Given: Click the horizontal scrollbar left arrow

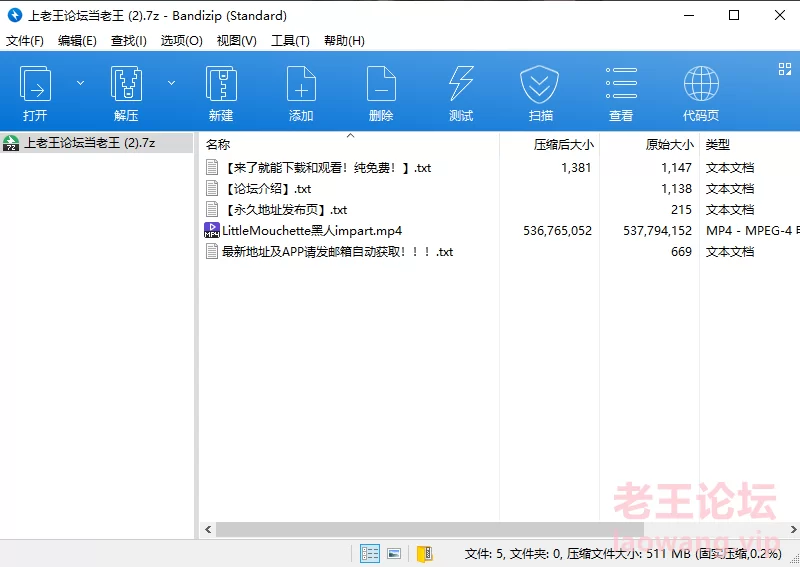Looking at the screenshot, I should click(x=208, y=529).
